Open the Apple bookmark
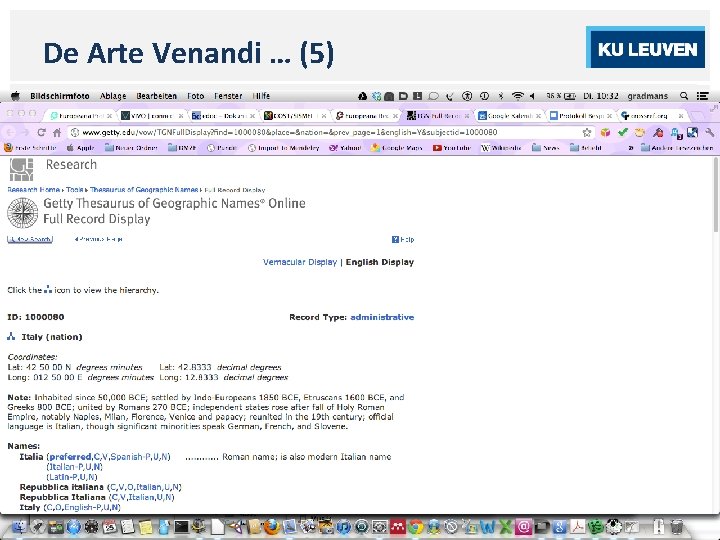 coord(80,148)
